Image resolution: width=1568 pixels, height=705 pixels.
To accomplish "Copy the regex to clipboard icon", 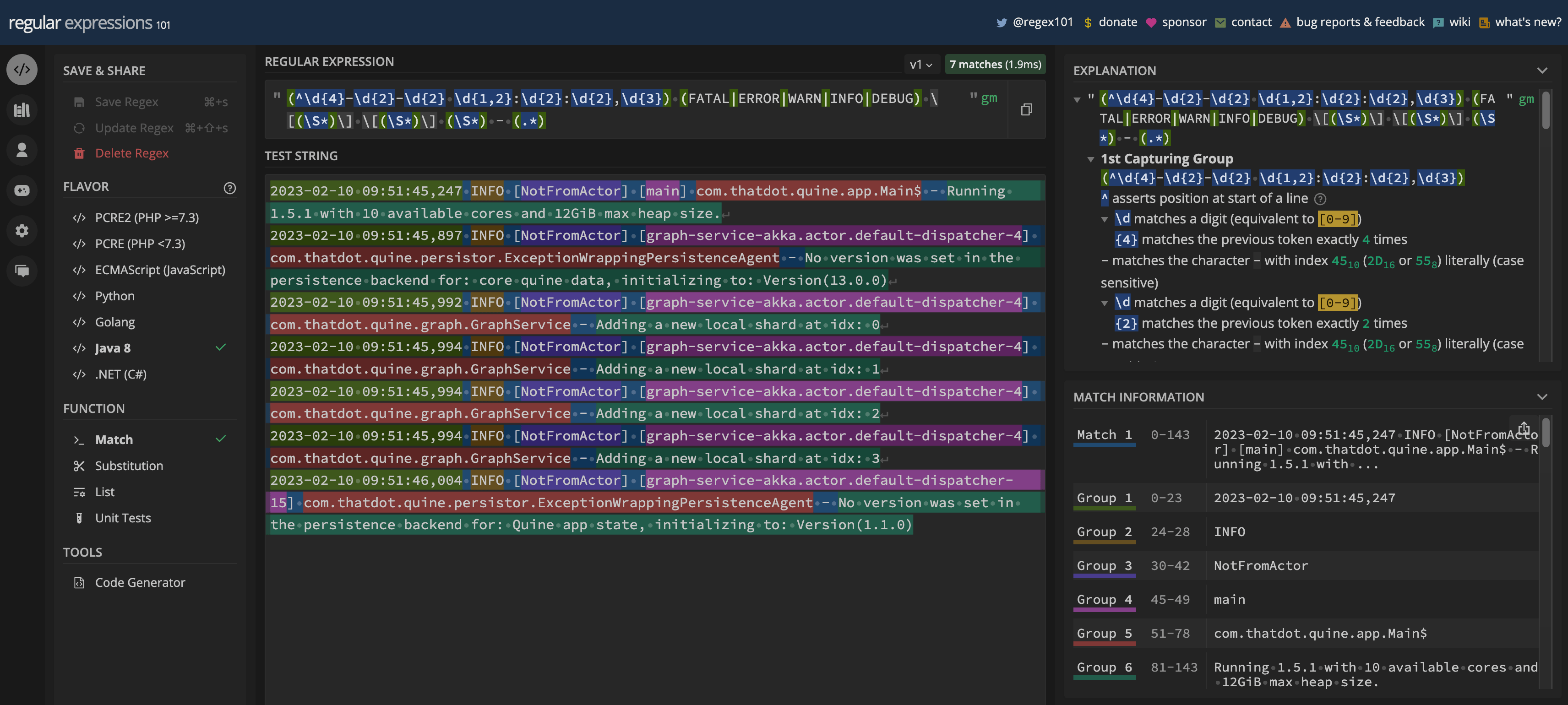I will pos(1026,109).
